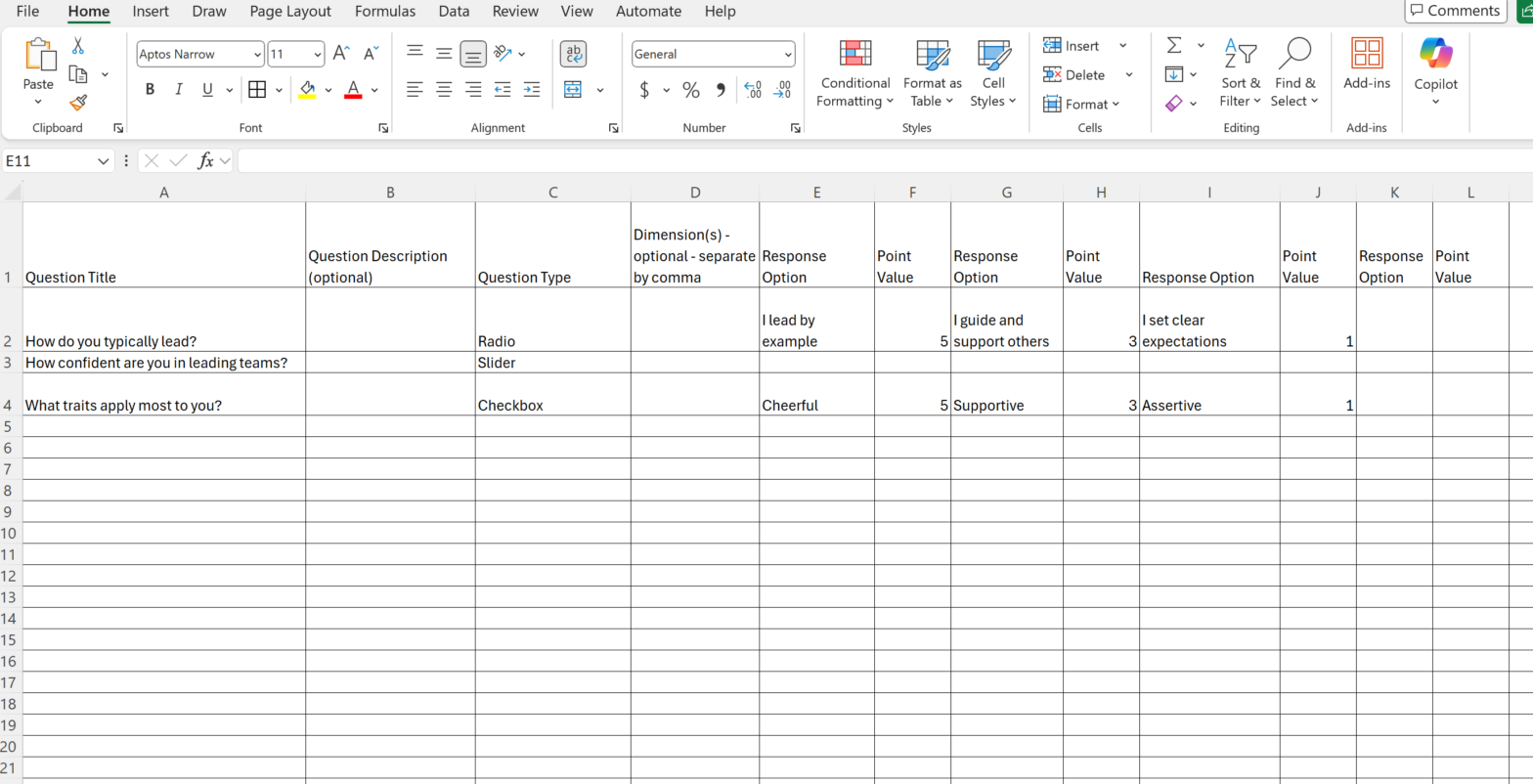
Task: Apply the red Font Color swatch
Action: click(354, 90)
